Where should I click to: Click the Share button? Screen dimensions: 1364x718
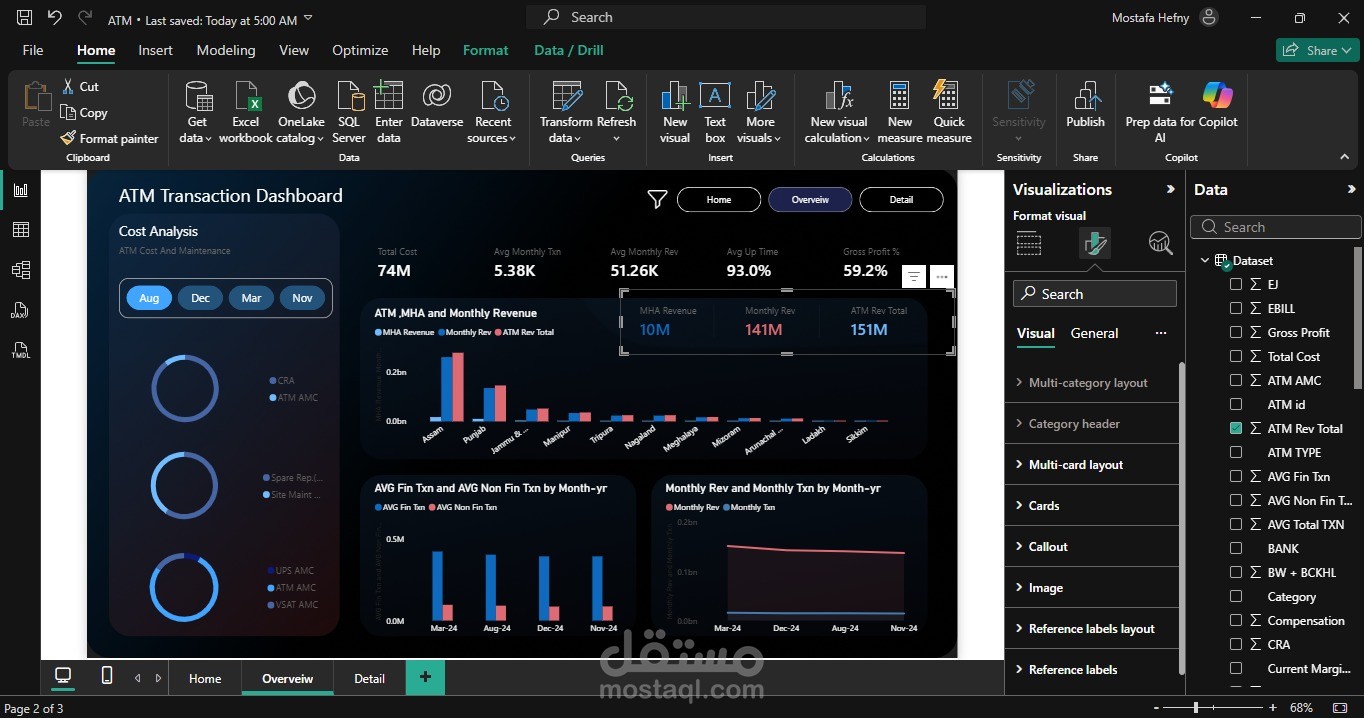[x=1317, y=50]
